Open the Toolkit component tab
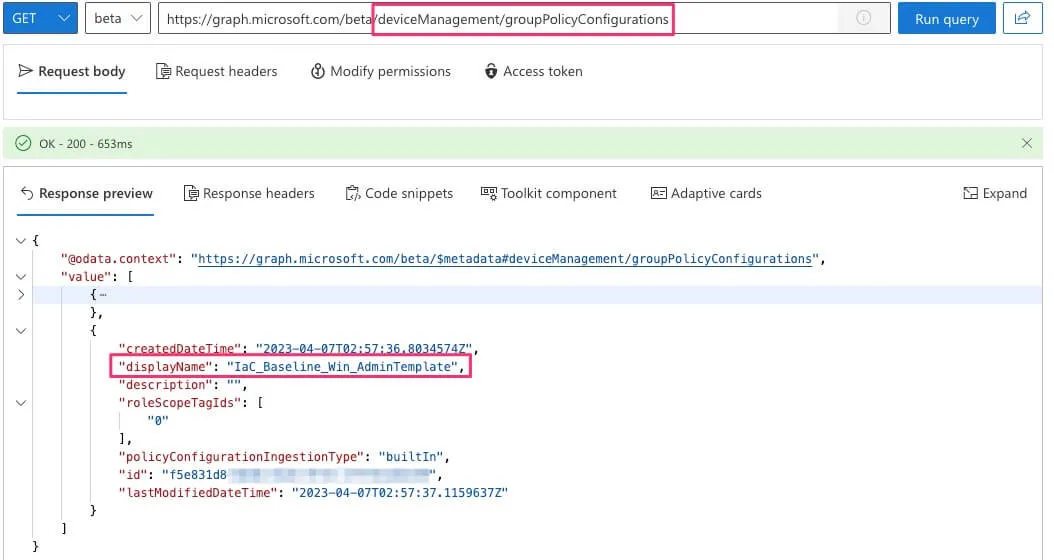Image resolution: width=1054 pixels, height=560 pixels. 548,193
